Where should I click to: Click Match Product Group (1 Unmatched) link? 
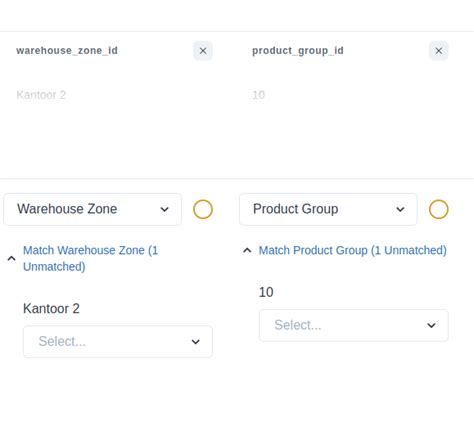[x=353, y=250]
